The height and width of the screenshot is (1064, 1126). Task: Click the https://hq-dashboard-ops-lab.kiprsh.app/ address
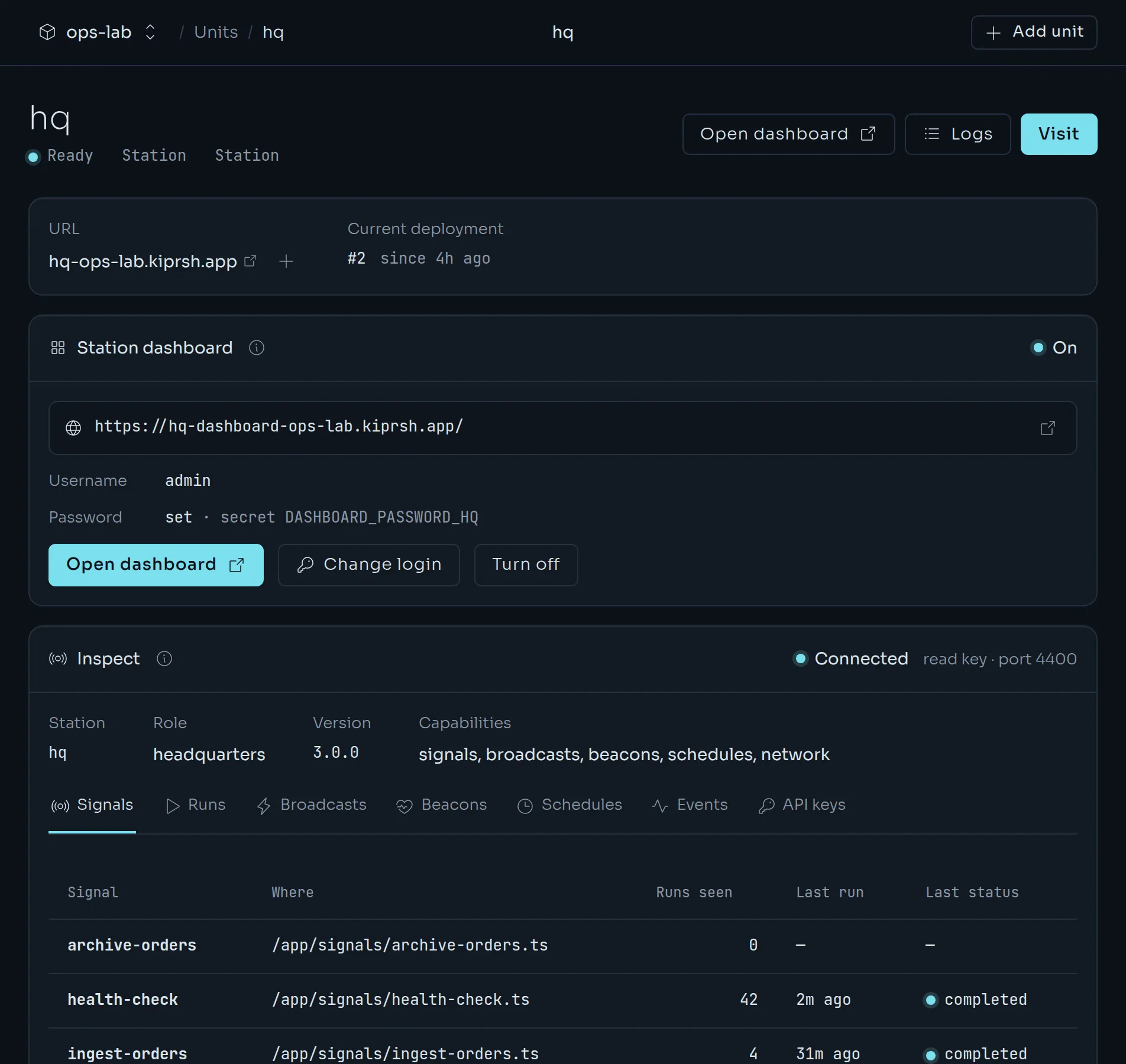tap(279, 426)
